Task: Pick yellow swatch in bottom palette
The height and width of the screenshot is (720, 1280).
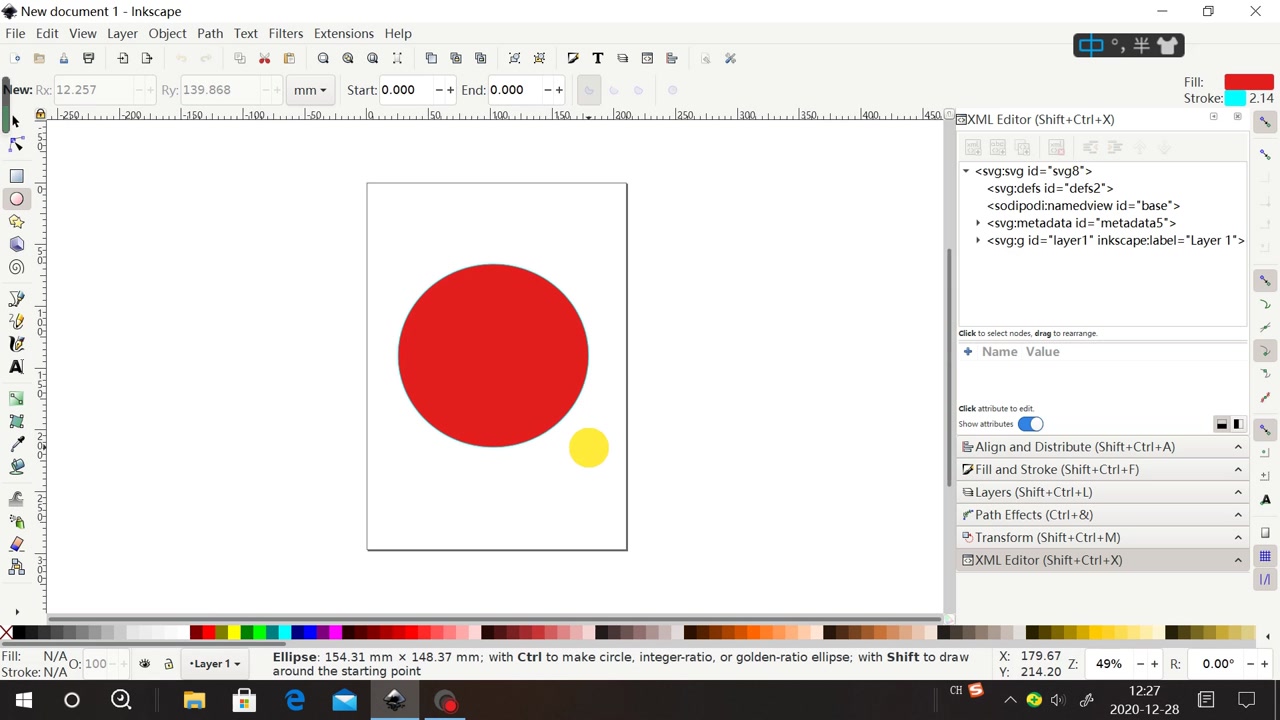Action: pyautogui.click(x=233, y=633)
